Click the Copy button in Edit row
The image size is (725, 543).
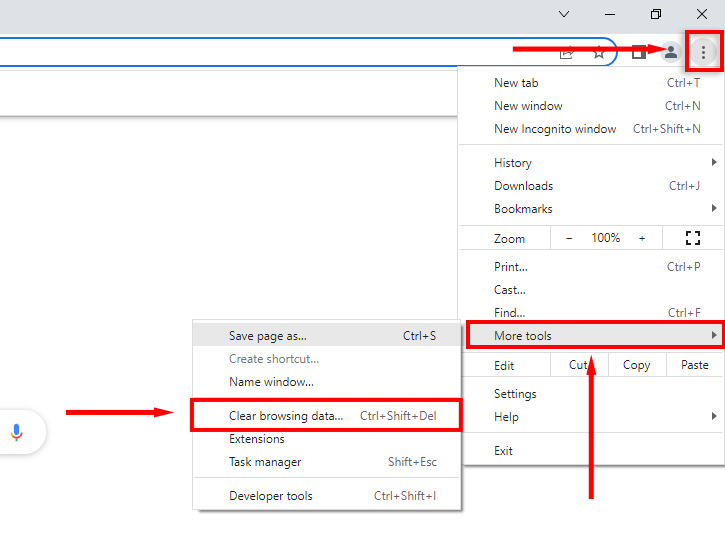(637, 365)
